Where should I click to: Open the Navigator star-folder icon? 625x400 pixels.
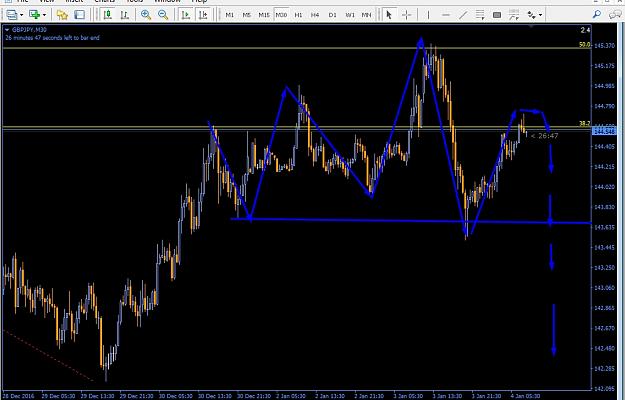[x=62, y=15]
